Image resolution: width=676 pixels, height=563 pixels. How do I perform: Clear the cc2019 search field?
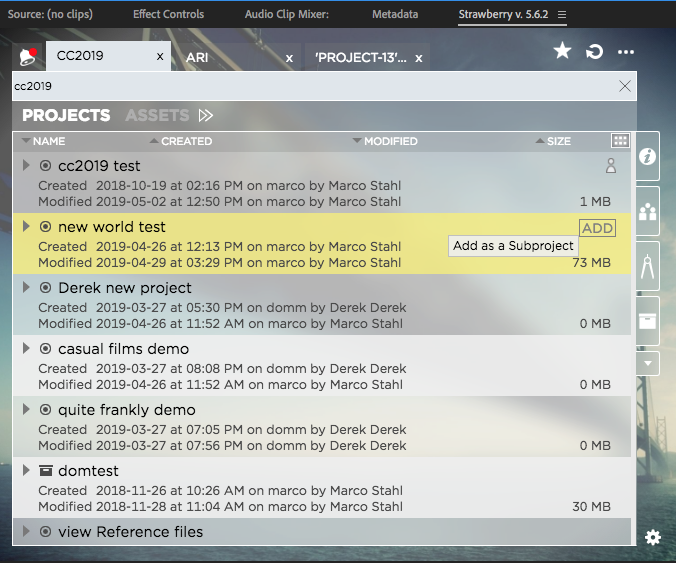coord(625,86)
